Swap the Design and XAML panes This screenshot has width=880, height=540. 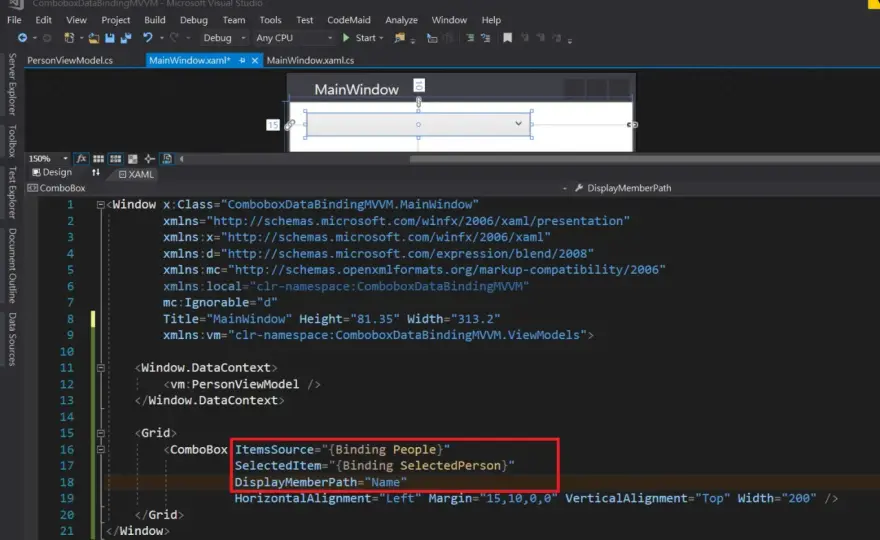coord(96,173)
